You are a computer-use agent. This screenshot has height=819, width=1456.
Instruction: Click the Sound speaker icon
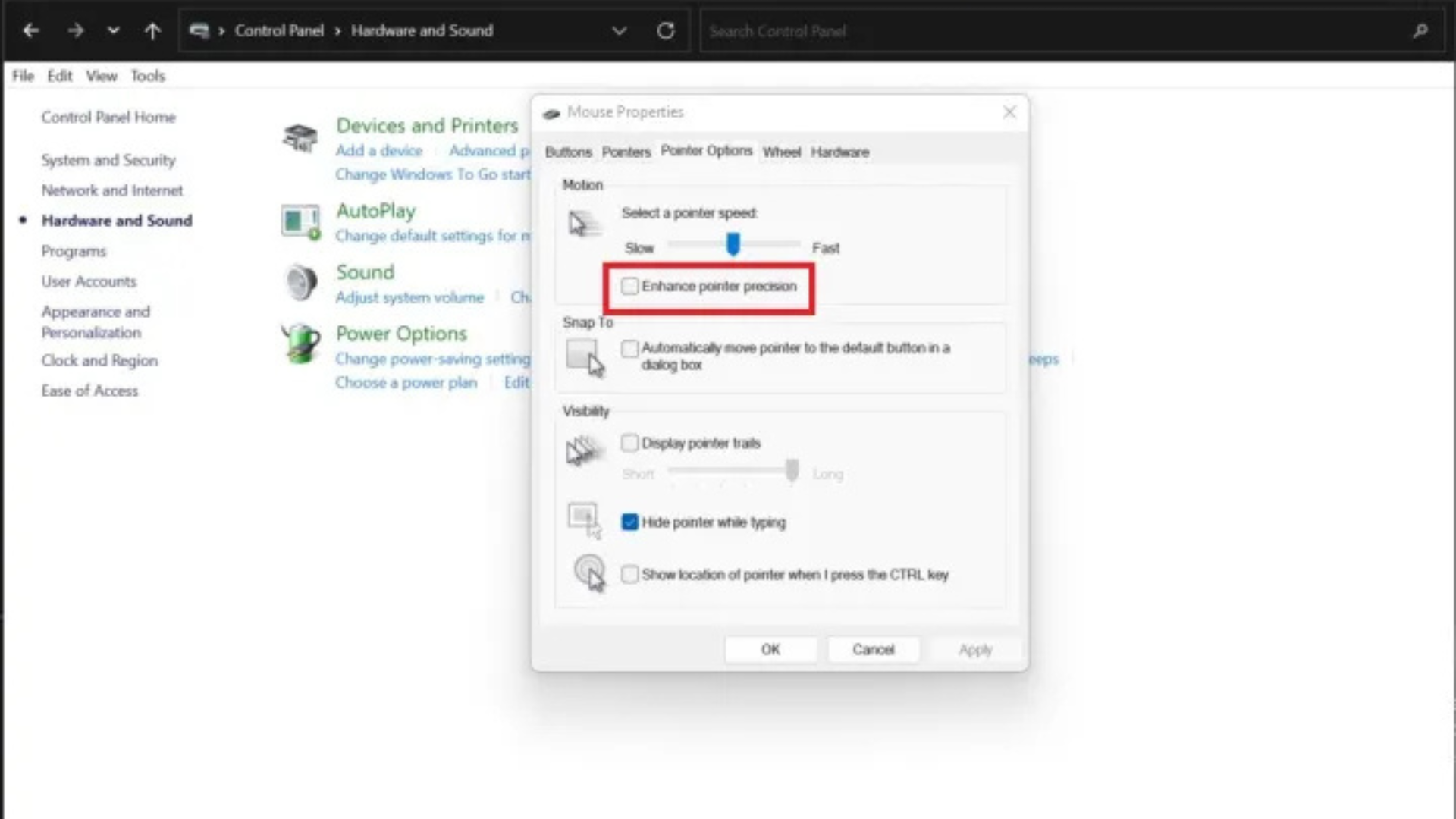[300, 282]
